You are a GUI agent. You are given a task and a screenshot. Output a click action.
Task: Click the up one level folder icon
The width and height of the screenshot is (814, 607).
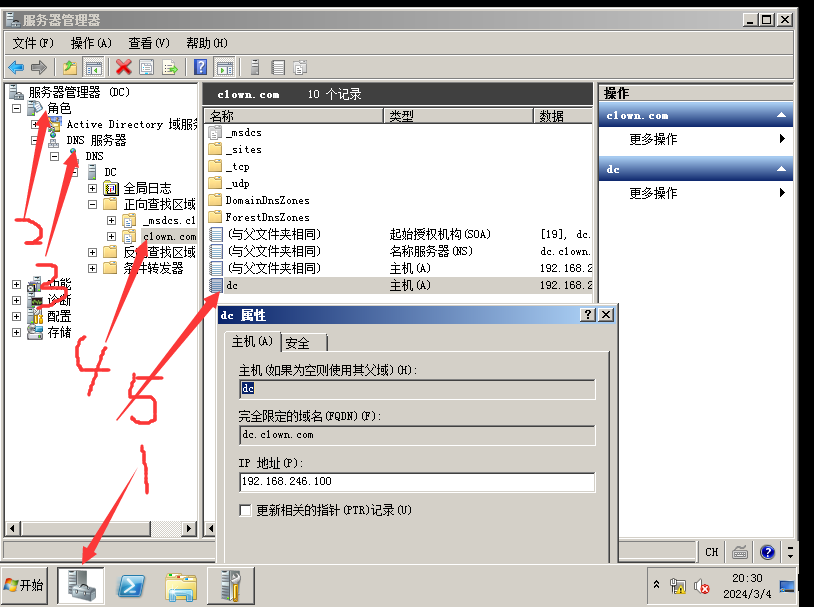(69, 67)
